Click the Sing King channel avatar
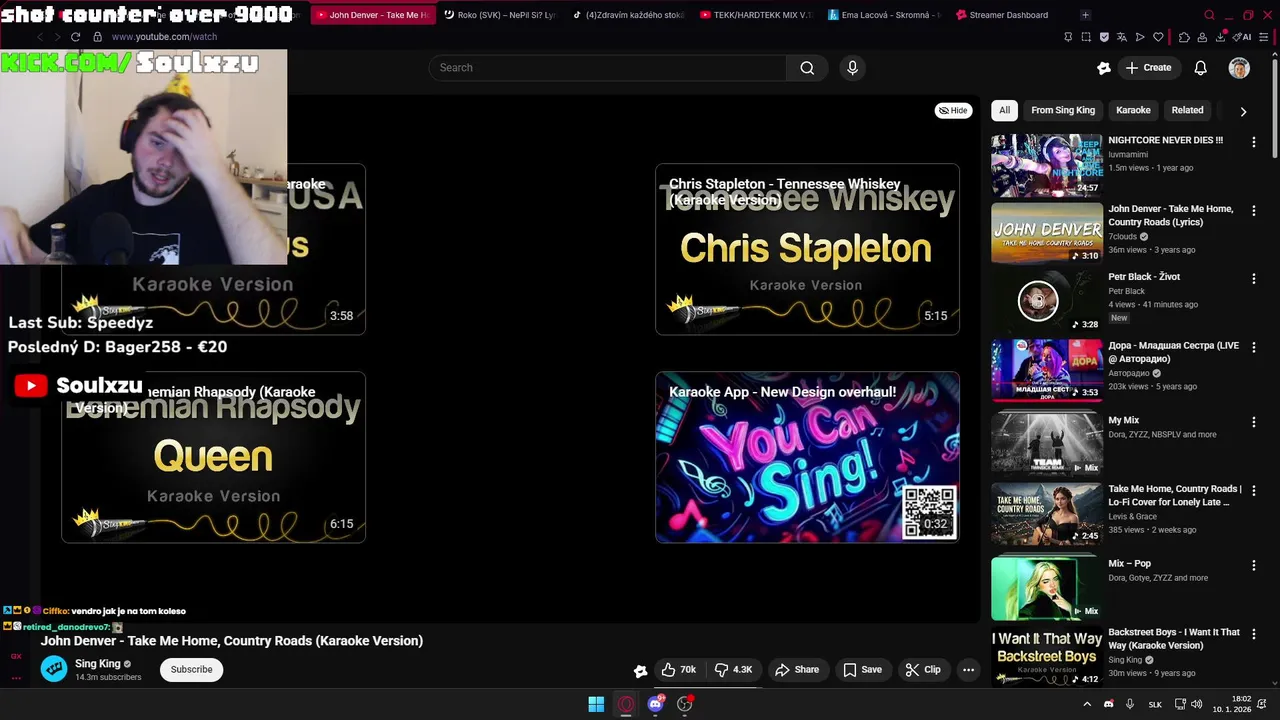The image size is (1280, 720). pos(54,669)
